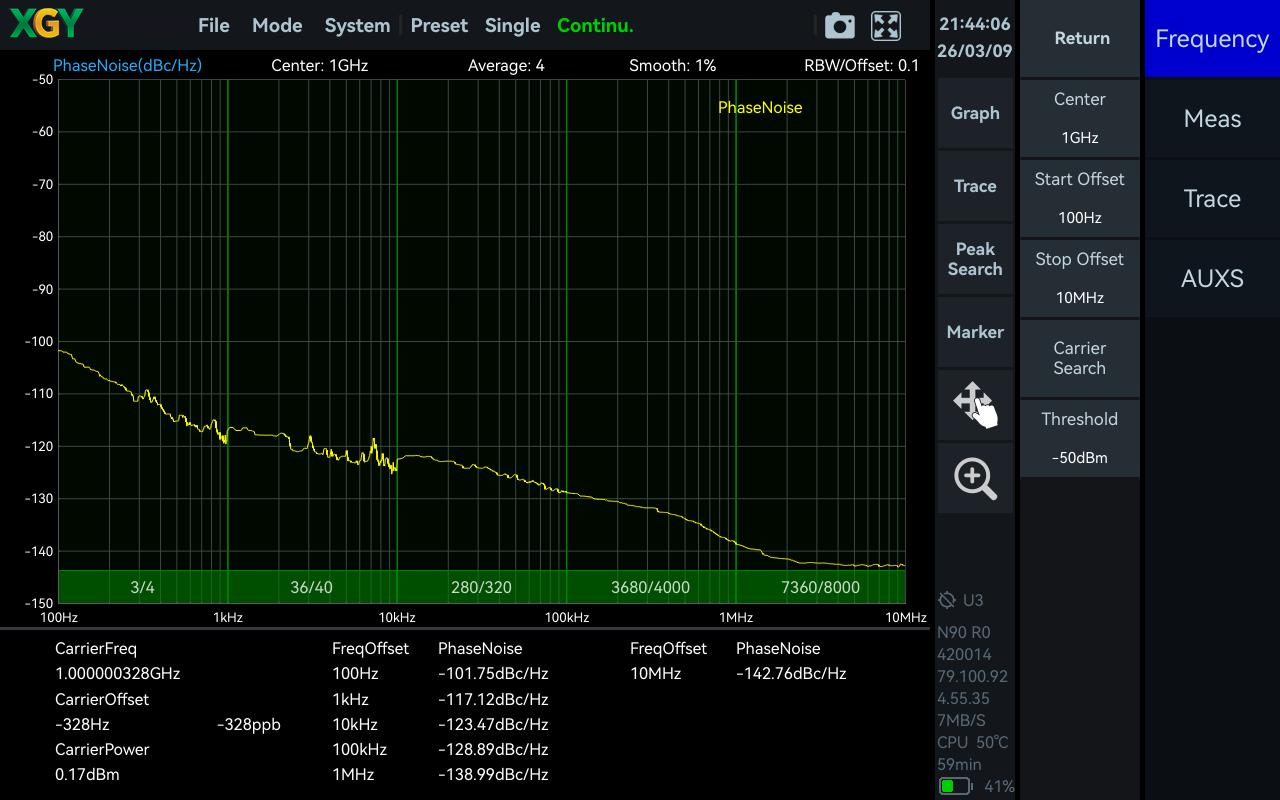The height and width of the screenshot is (800, 1280).
Task: Edit the Start Offset 100Hz value
Action: 1080,198
